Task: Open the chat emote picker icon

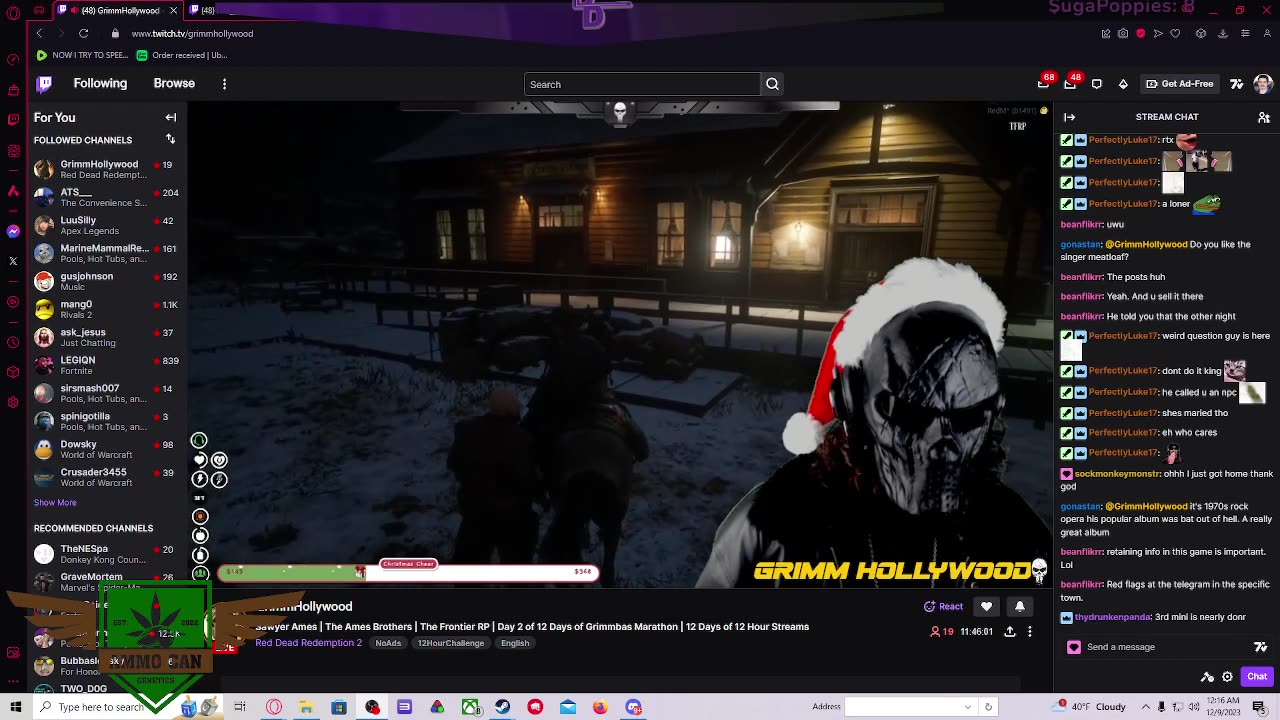Action: point(1261,647)
